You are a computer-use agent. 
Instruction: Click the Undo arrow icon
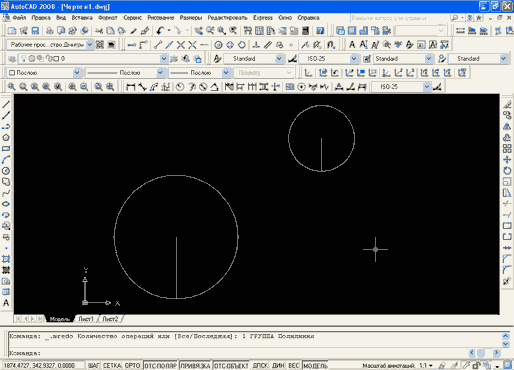[x=160, y=31]
